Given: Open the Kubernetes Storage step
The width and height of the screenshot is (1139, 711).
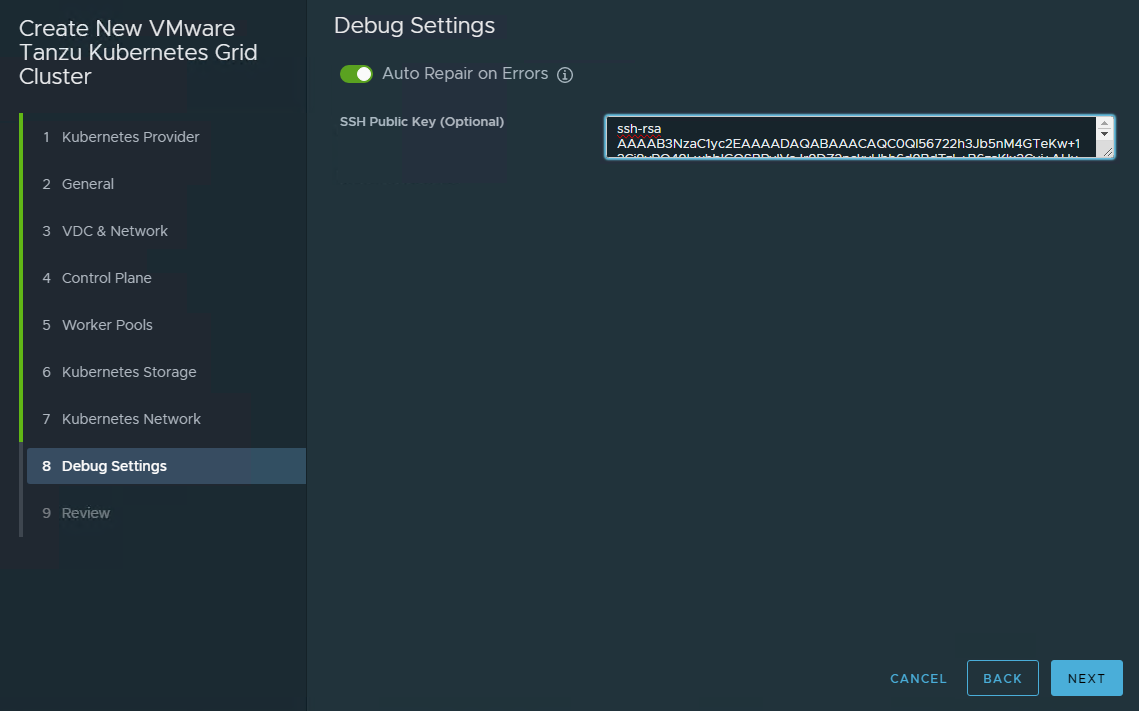Looking at the screenshot, I should coord(129,372).
